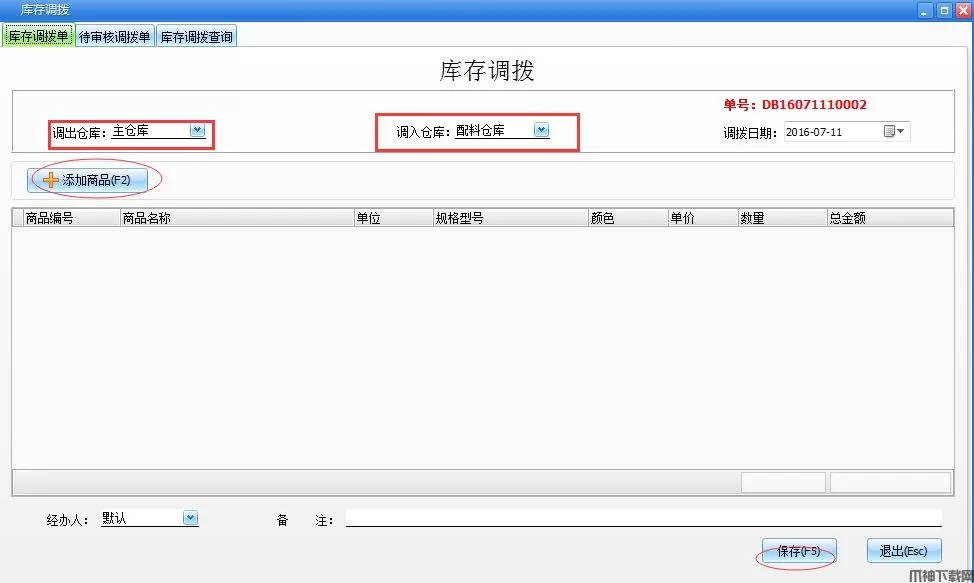Expand the 调入仓库 dropdown arrow

(542, 130)
